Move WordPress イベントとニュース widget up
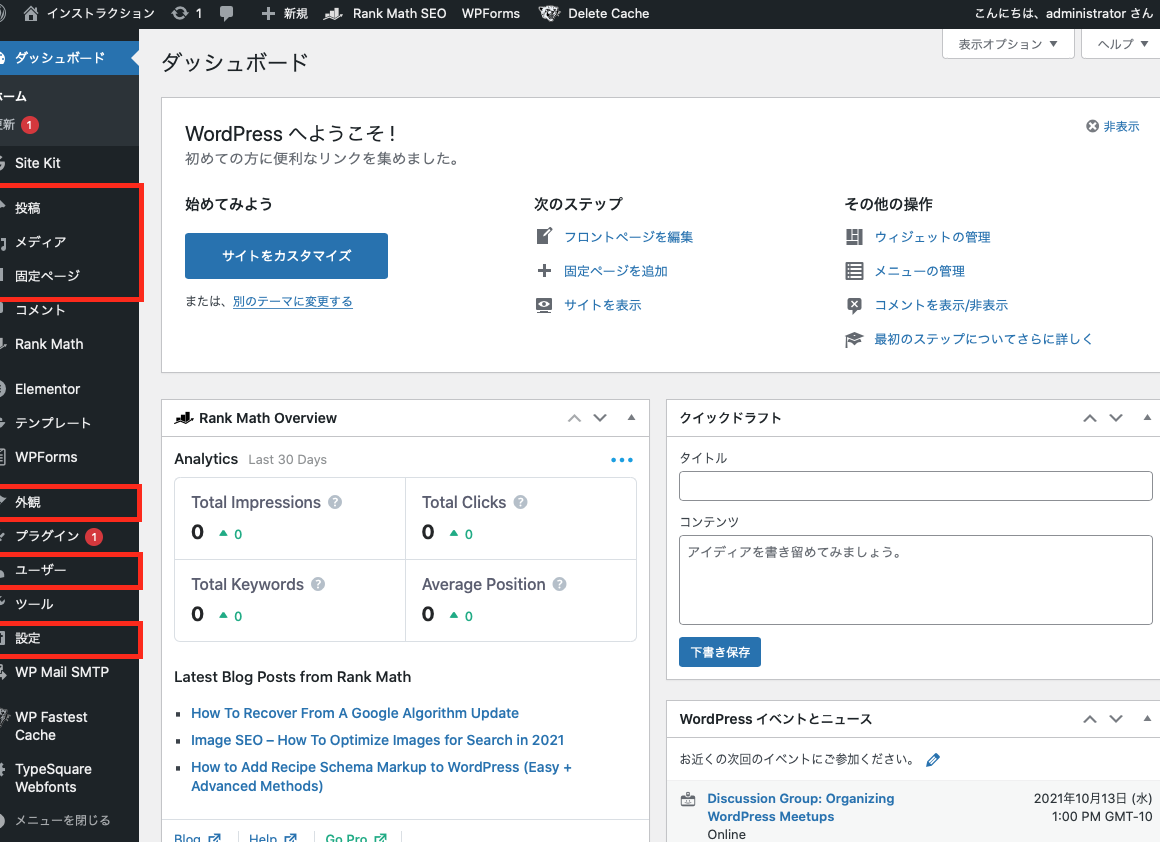1160x842 pixels. [x=1090, y=719]
